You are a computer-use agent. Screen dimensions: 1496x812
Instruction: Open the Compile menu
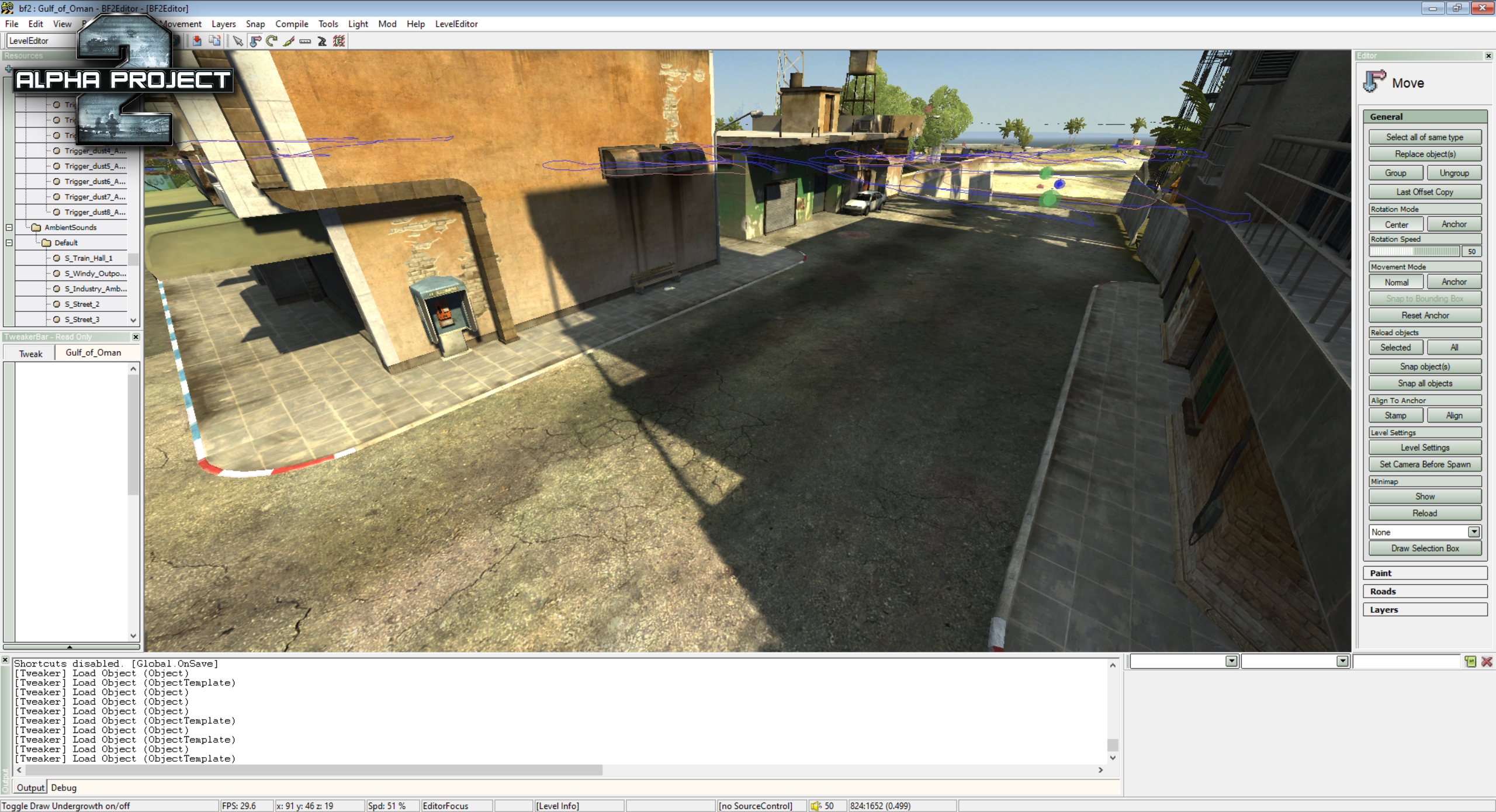(292, 24)
